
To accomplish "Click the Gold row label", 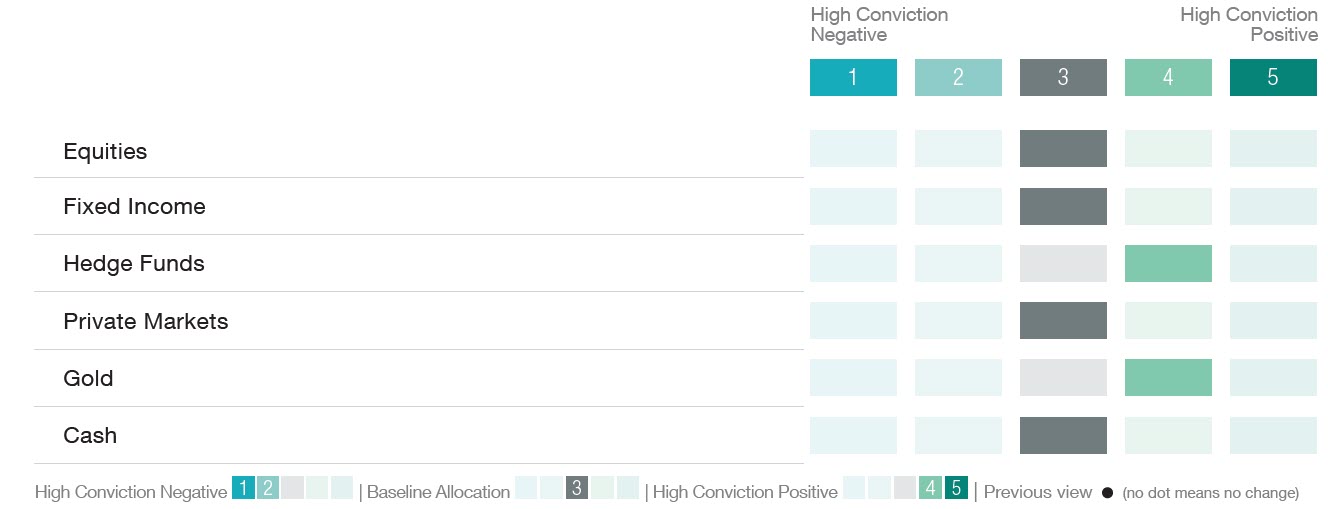I will pyautogui.click(x=88, y=379).
